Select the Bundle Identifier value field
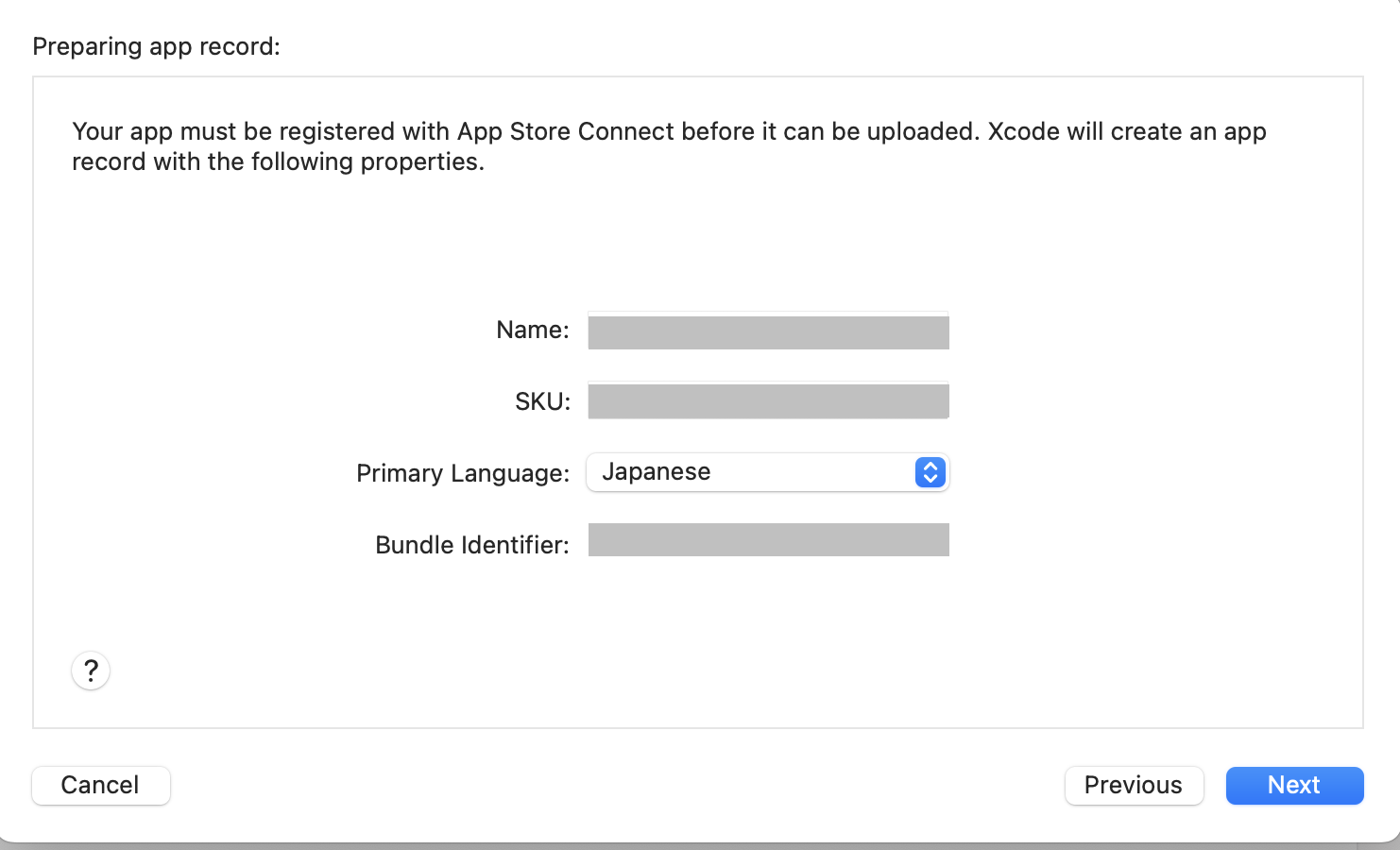 click(x=768, y=540)
